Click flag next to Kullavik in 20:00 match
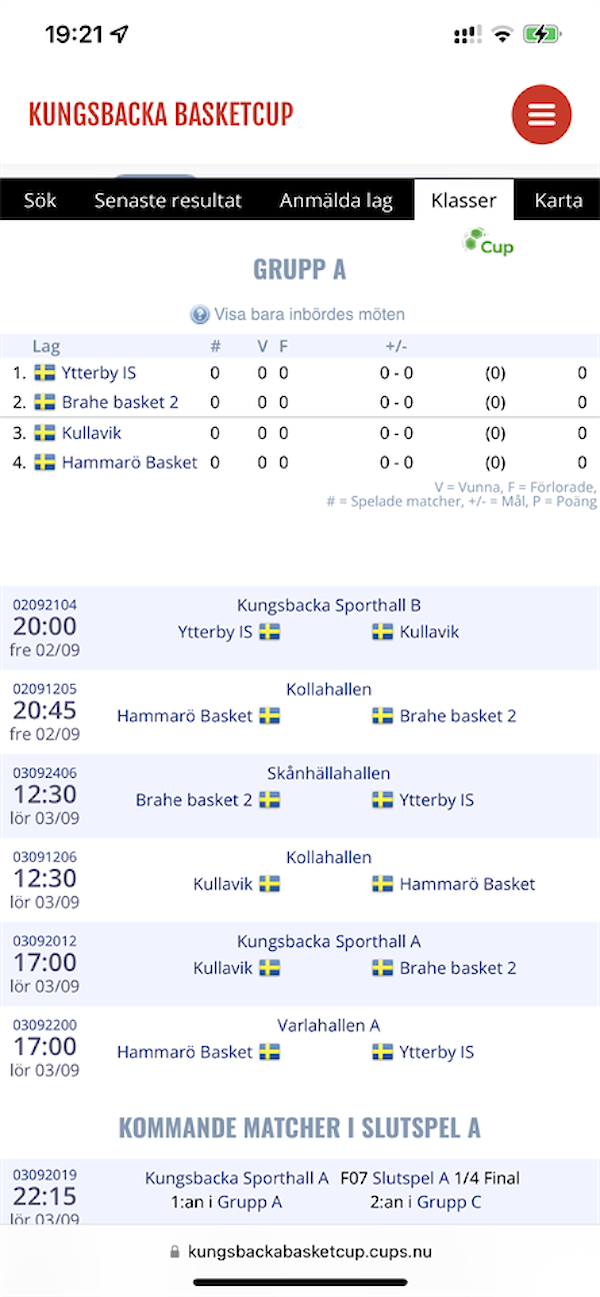The image size is (600, 1297). tap(382, 632)
